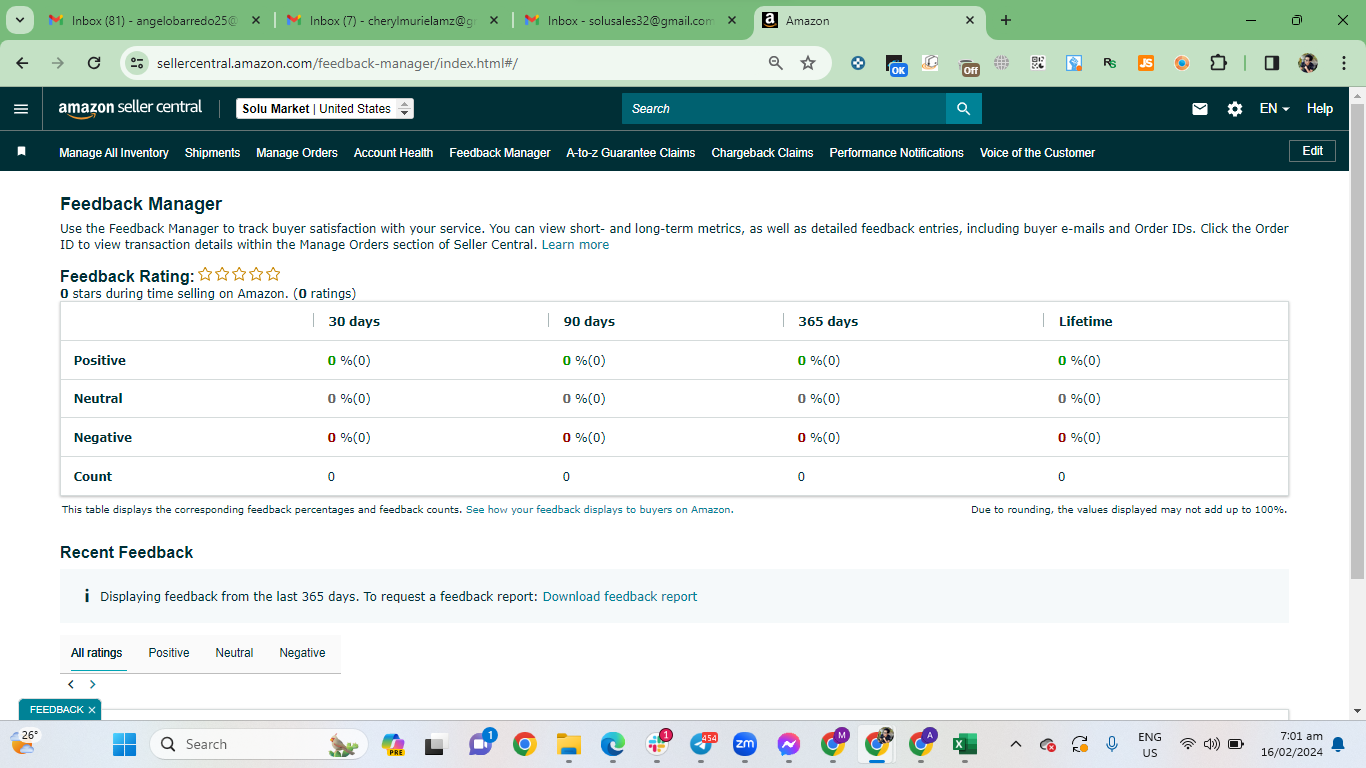Open Slack from the taskbar
This screenshot has height=768, width=1366.
click(658, 744)
